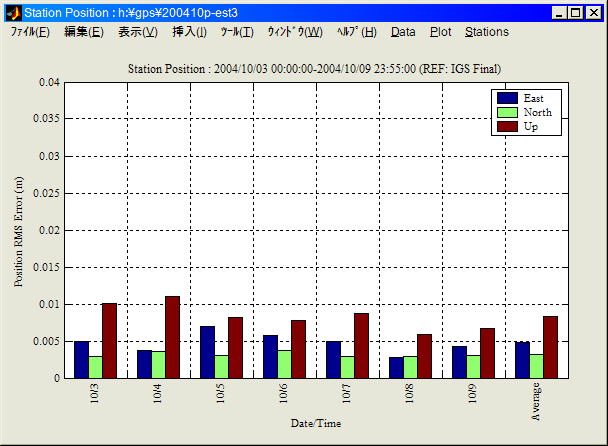Open the Stations menu
Screen dimensions: 608x446
(486, 32)
